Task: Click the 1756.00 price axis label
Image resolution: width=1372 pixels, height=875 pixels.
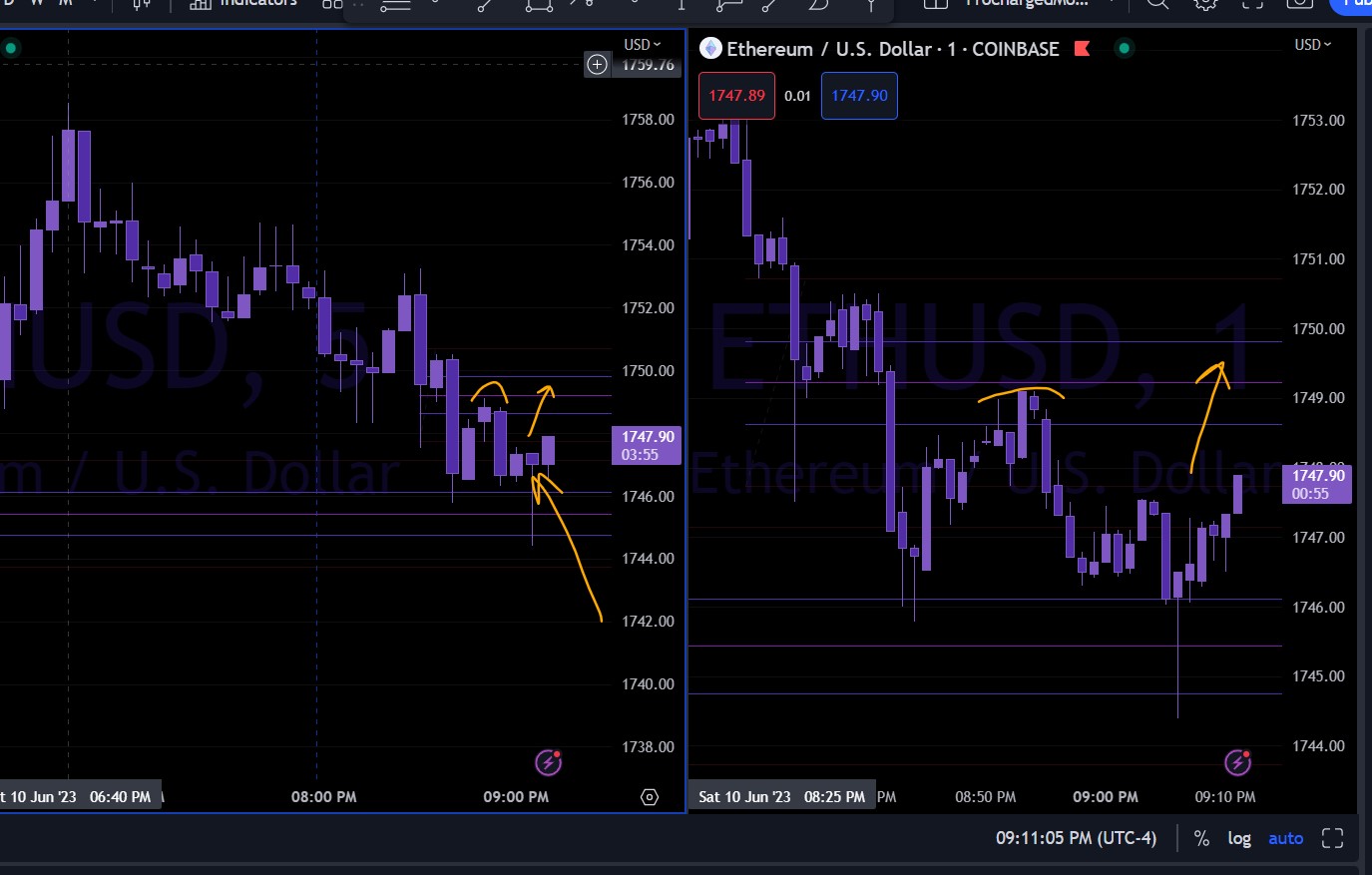Action: 649,183
